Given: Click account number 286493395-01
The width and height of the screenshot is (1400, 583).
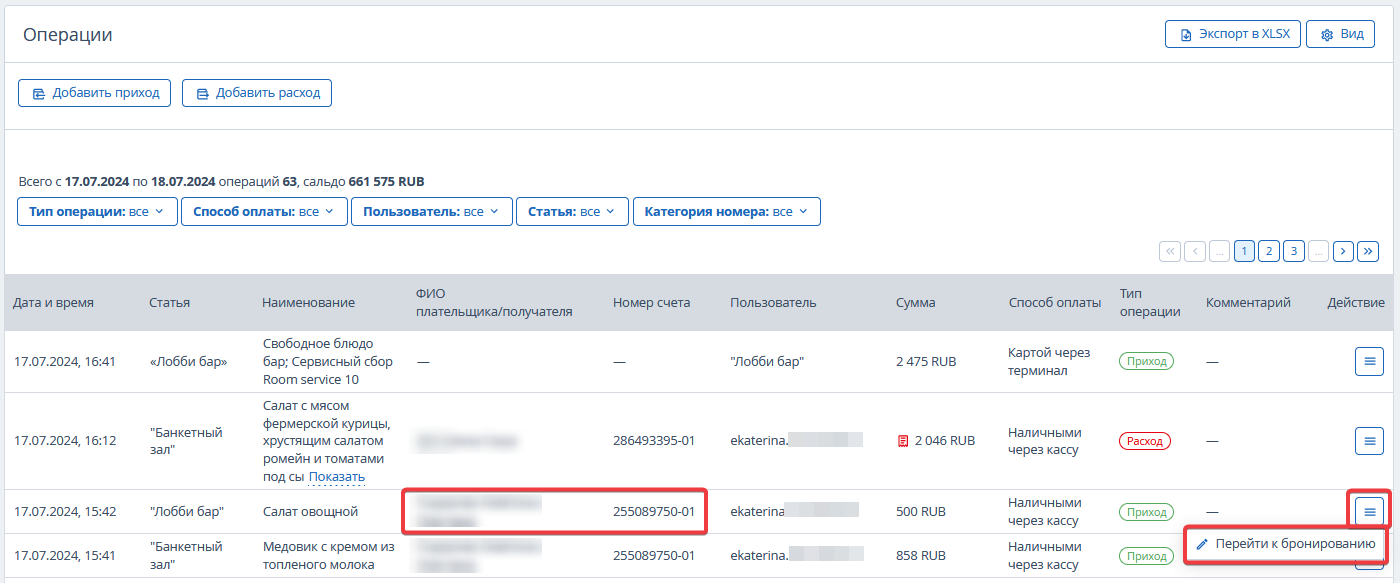Looking at the screenshot, I should pyautogui.click(x=654, y=440).
